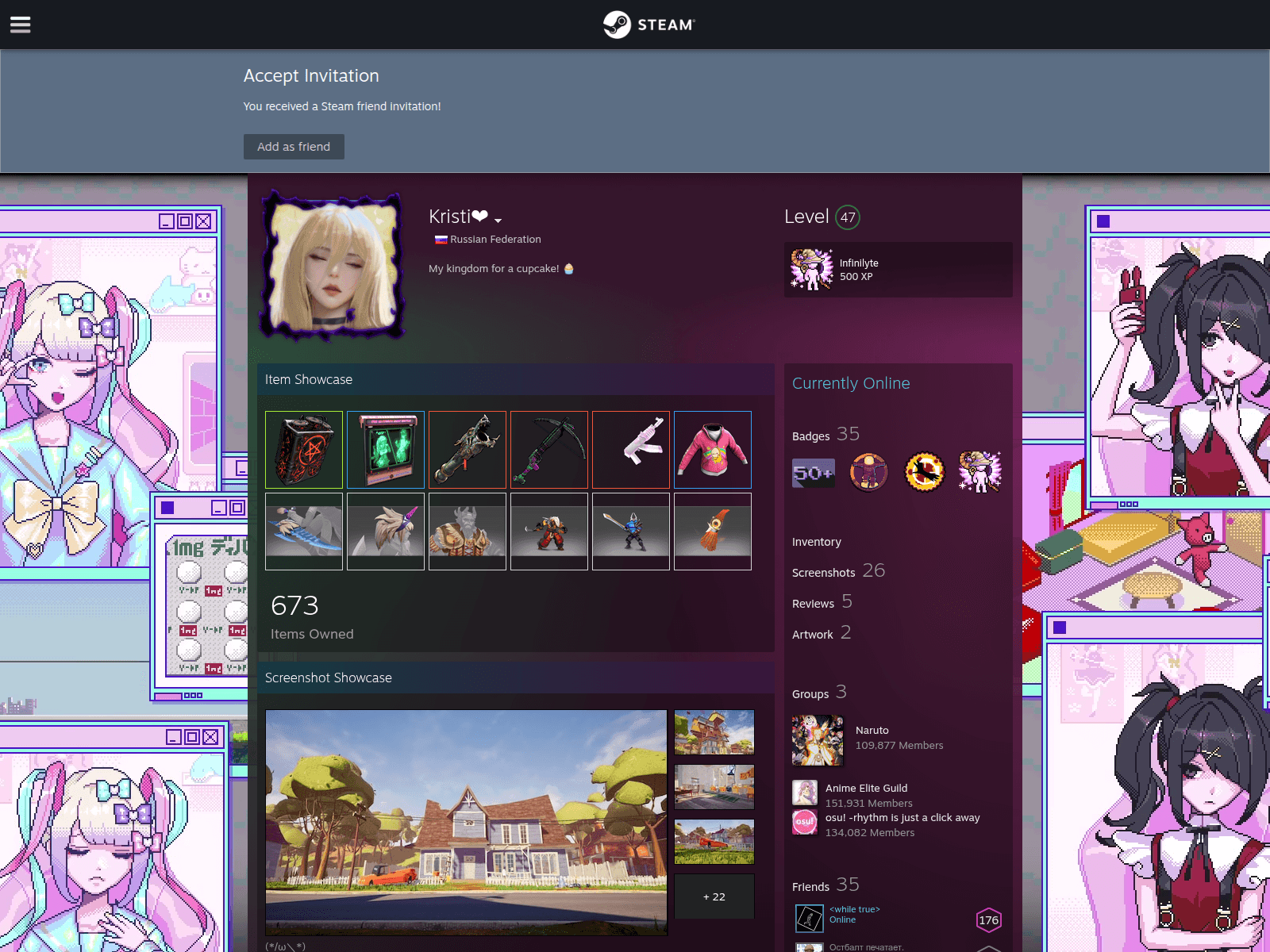This screenshot has width=1270, height=952.
Task: Open the osu! rhythm group link
Action: point(902,817)
